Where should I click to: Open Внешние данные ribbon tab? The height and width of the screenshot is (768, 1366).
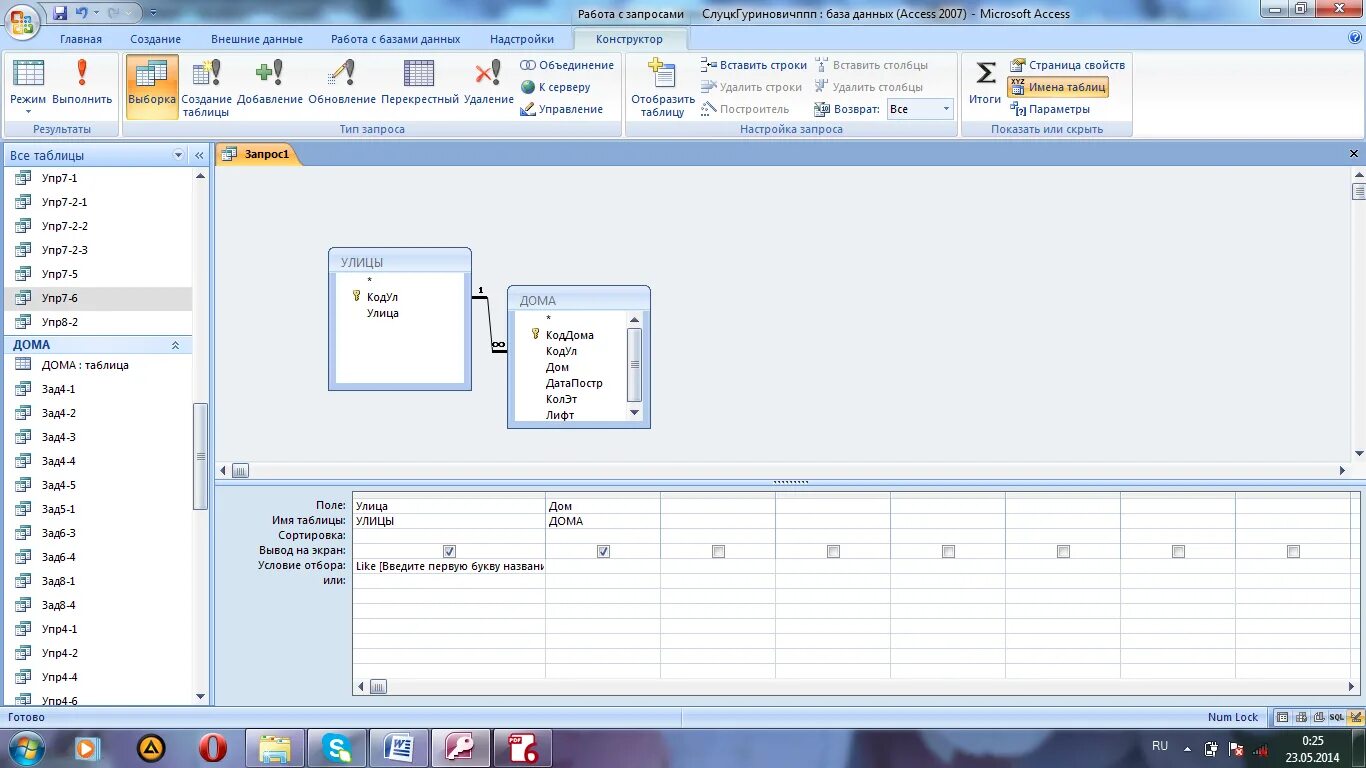(257, 39)
